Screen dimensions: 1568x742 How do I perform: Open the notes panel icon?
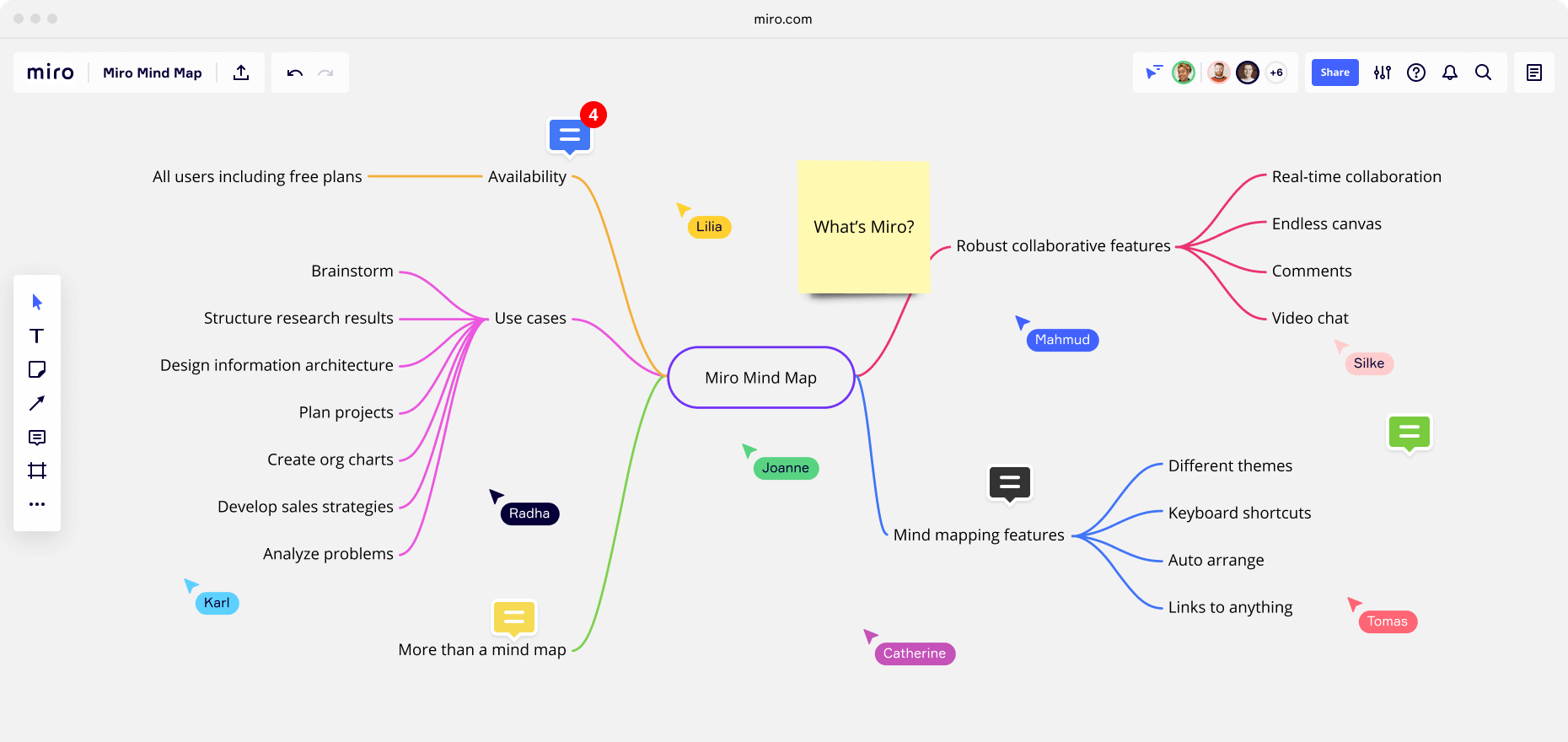[1534, 73]
